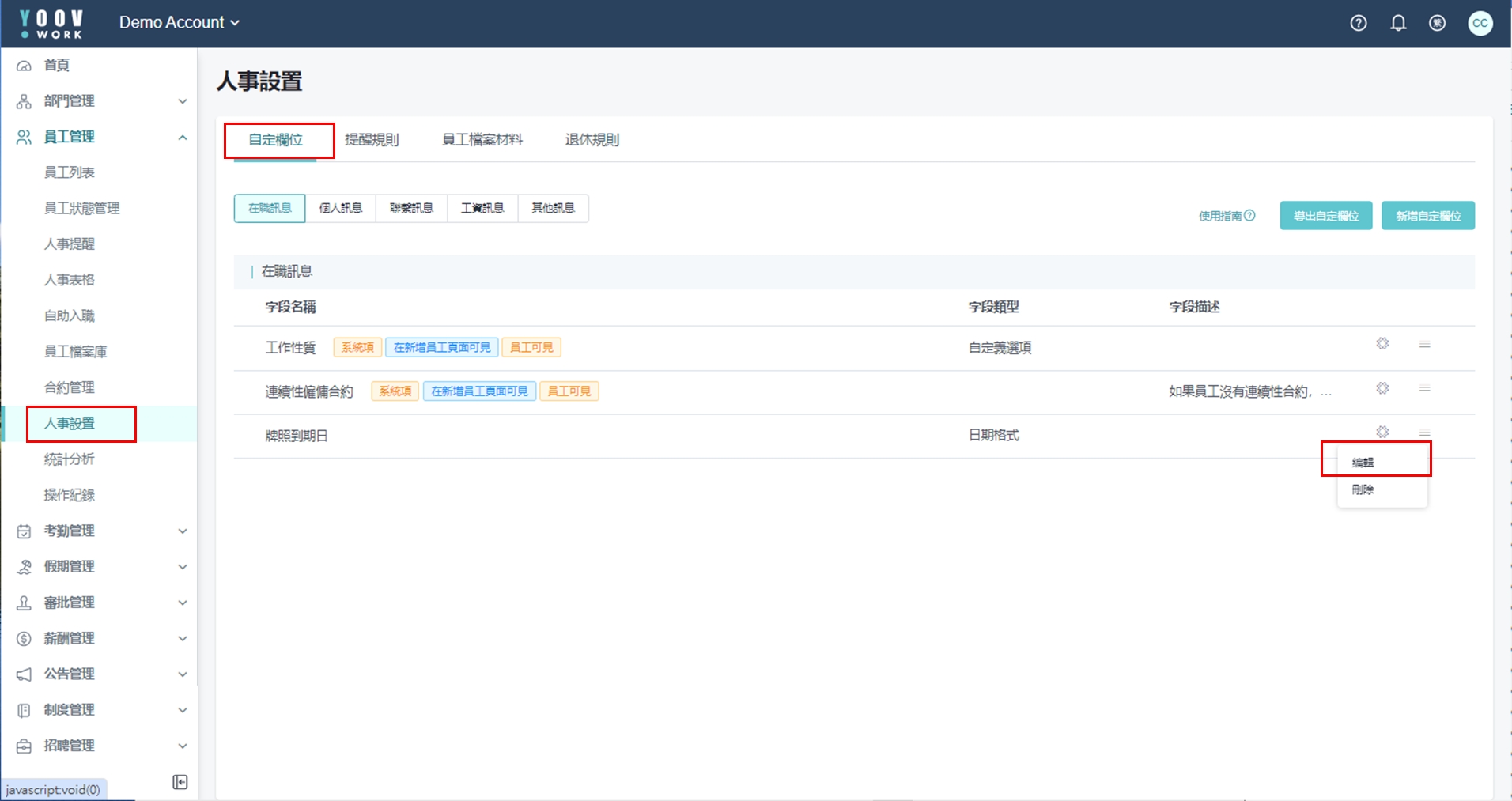This screenshot has height=801, width=1512.
Task: Switch to the 提醒規則 tab
Action: click(372, 140)
